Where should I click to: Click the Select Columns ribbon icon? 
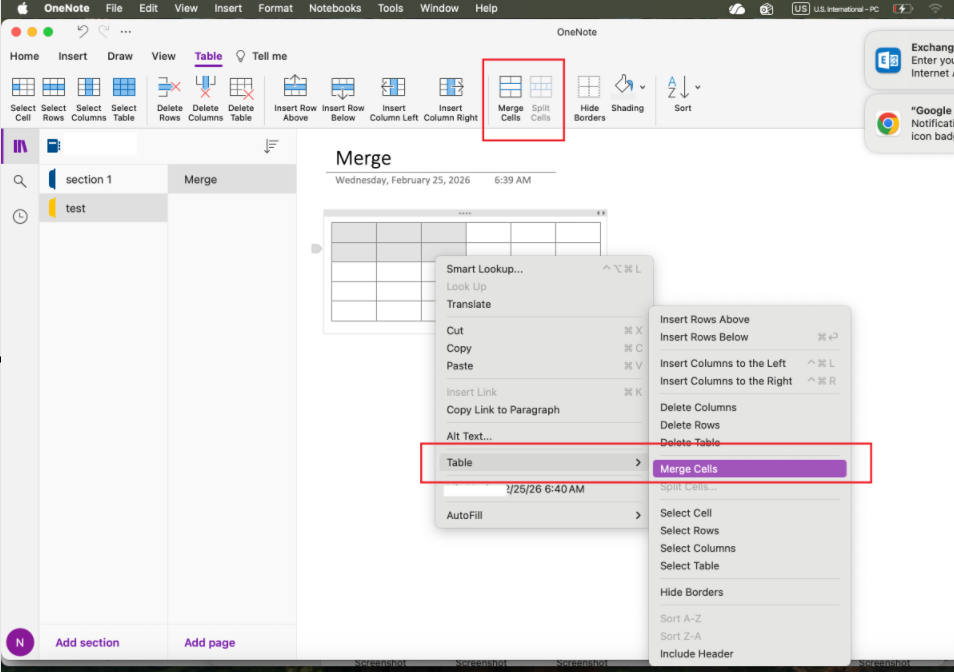(89, 88)
